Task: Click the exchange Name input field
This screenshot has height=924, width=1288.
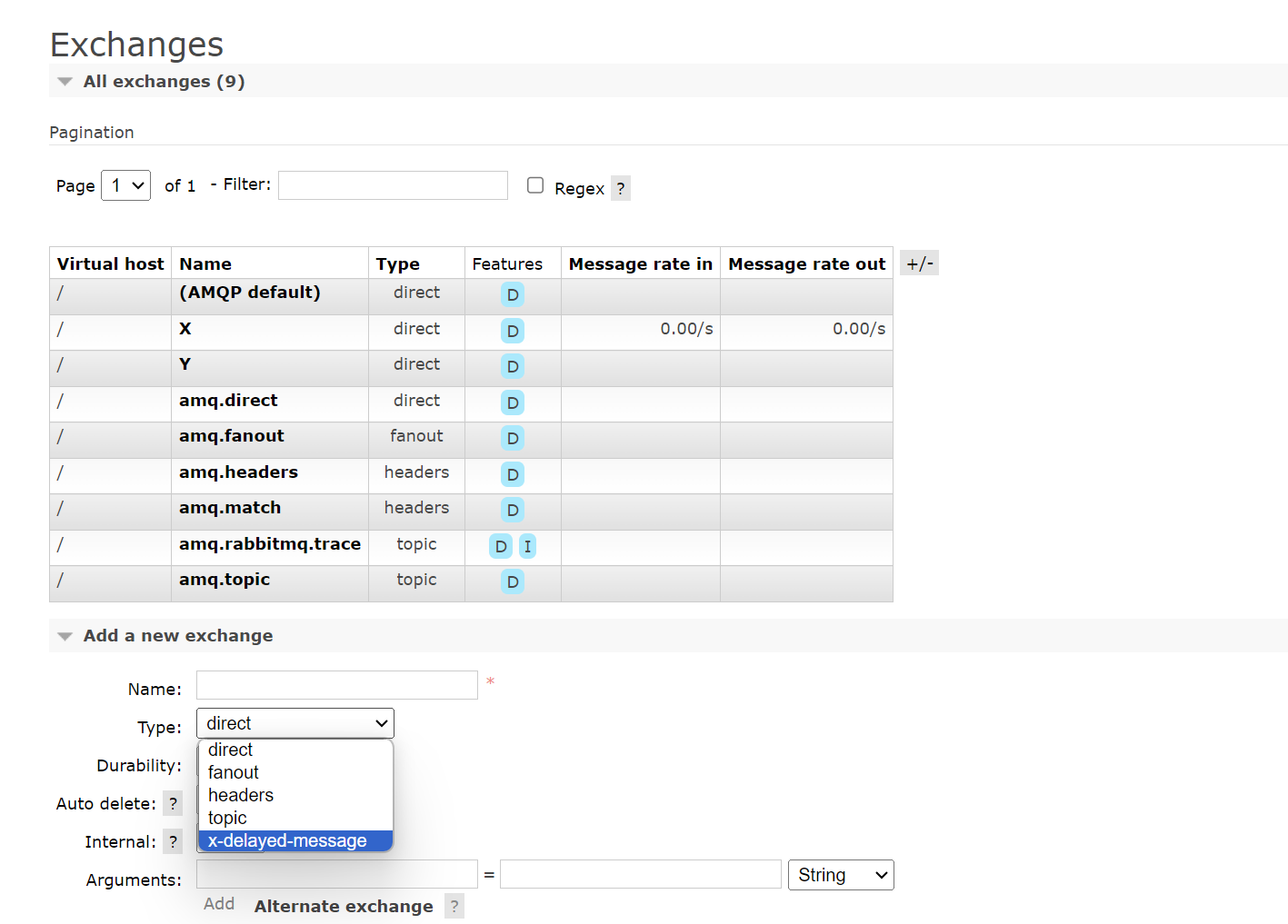Action: pos(336,685)
